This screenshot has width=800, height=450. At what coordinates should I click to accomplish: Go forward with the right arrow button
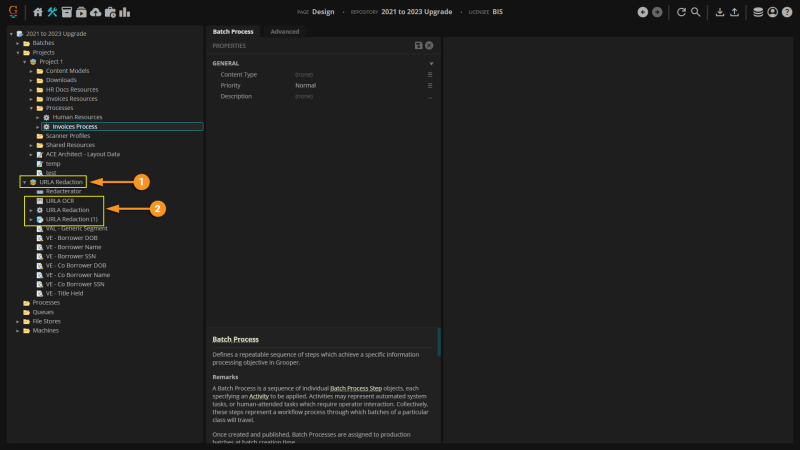coord(657,12)
